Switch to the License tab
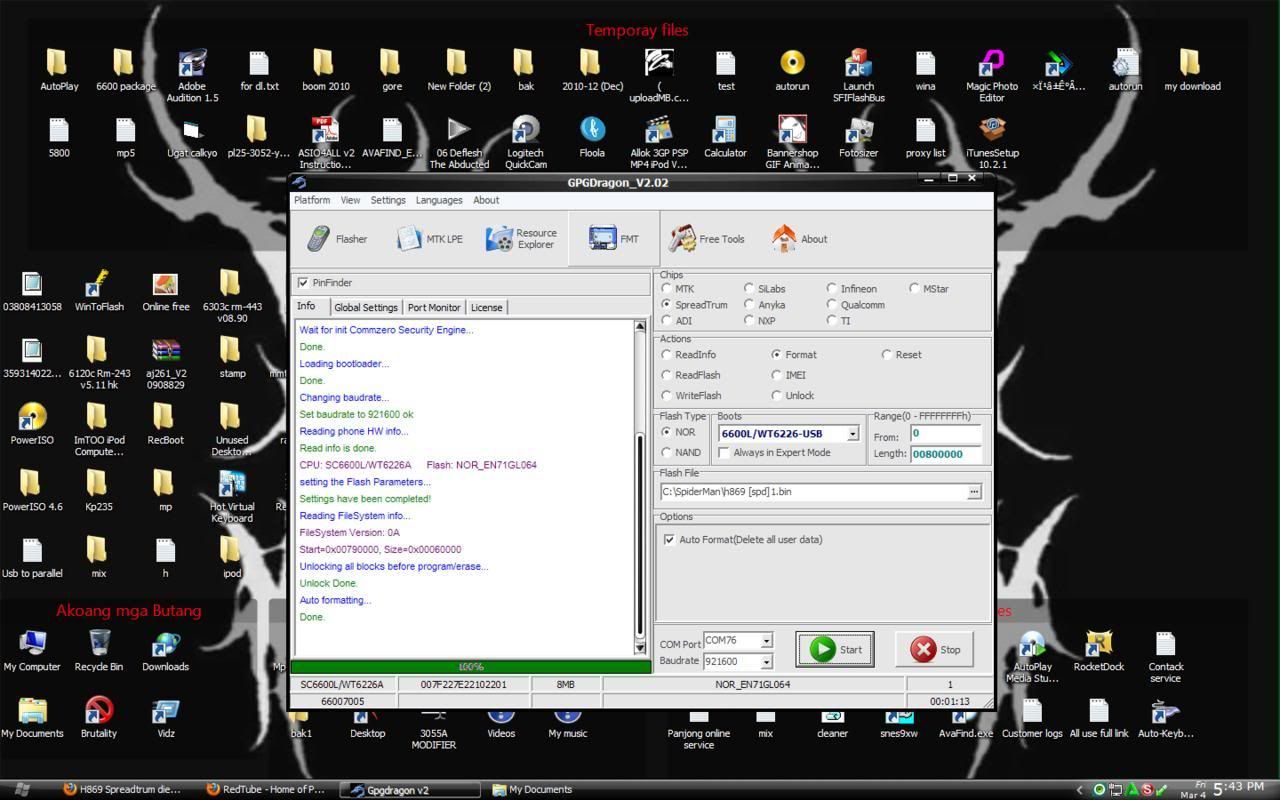1280x800 pixels. pyautogui.click(x=486, y=308)
